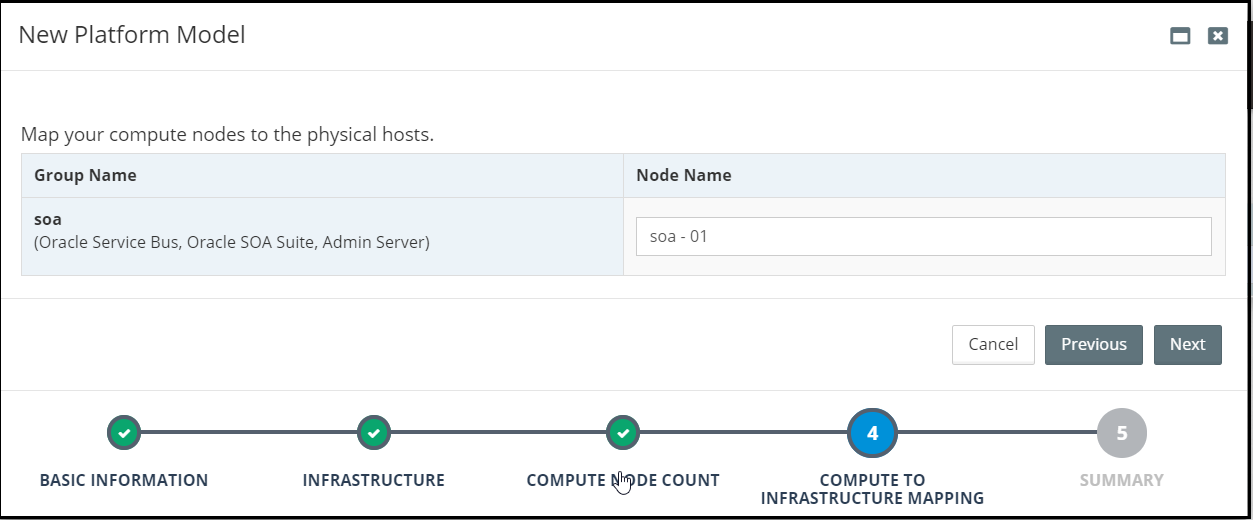Go to the Summary step label

(1121, 480)
